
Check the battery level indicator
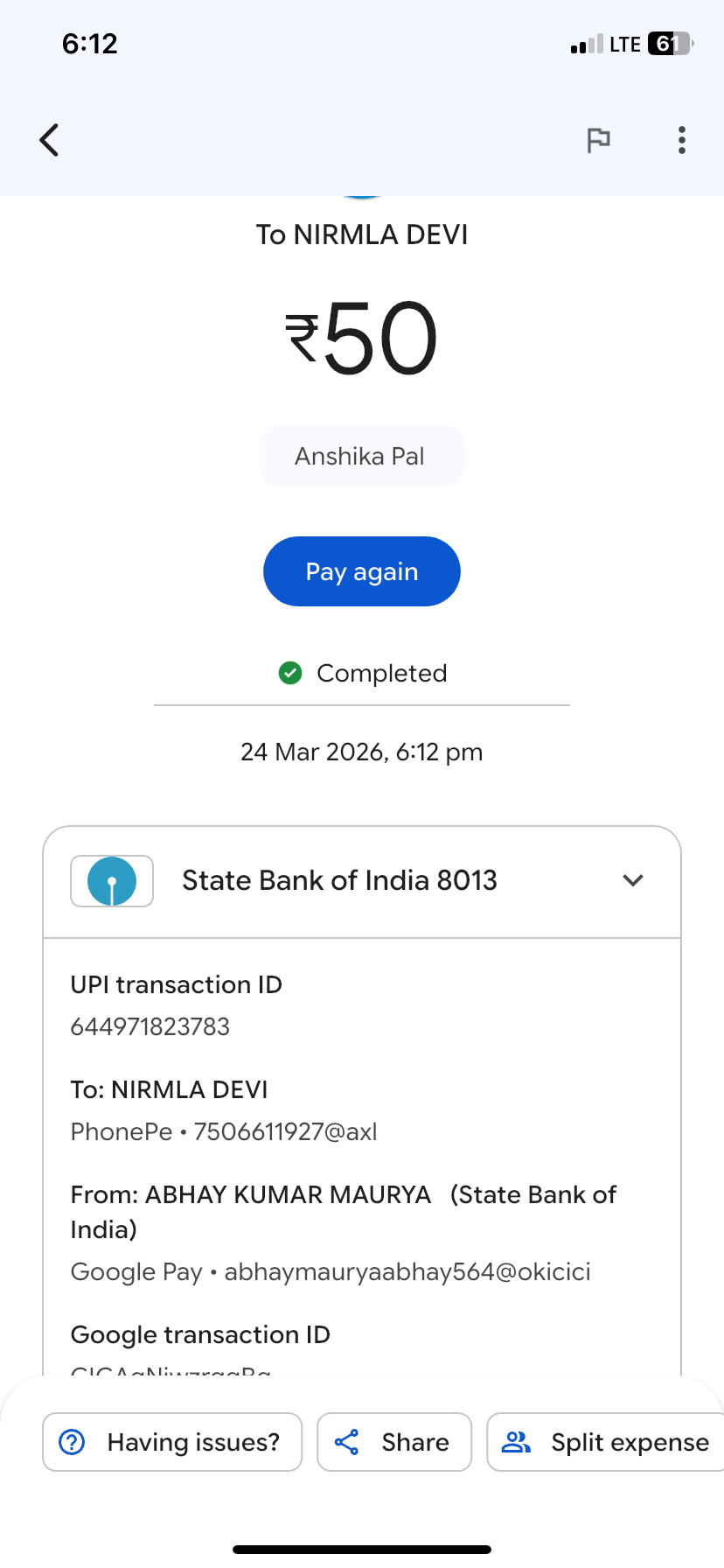coord(670,44)
